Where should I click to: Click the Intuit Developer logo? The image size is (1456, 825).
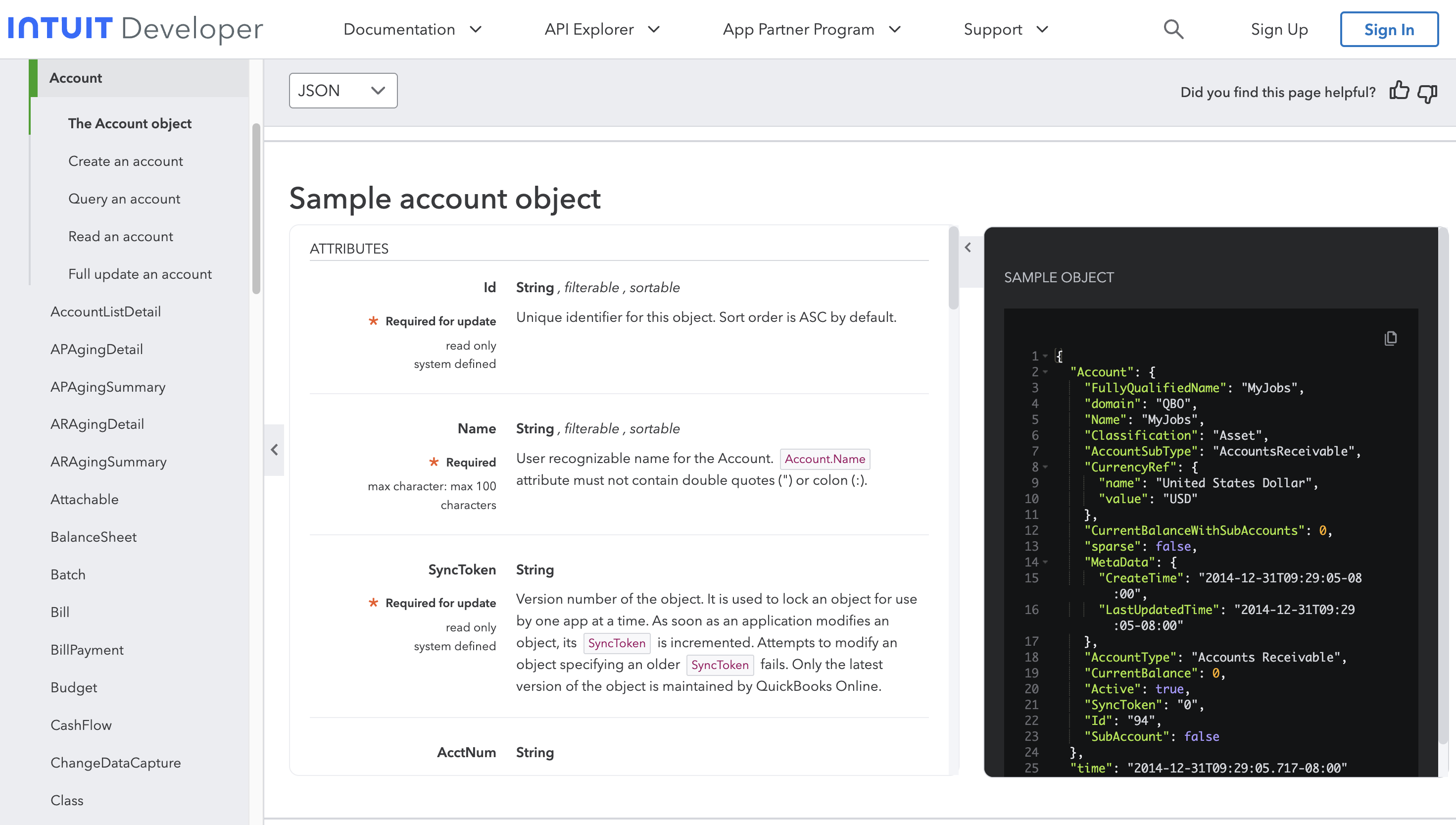pos(136,29)
